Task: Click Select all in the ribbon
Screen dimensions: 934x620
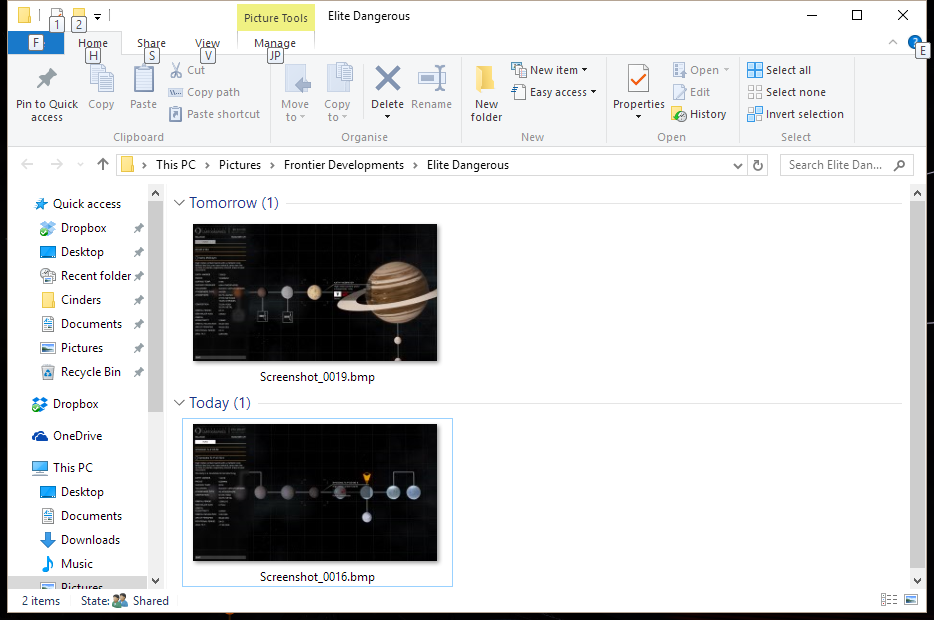Action: 779,70
